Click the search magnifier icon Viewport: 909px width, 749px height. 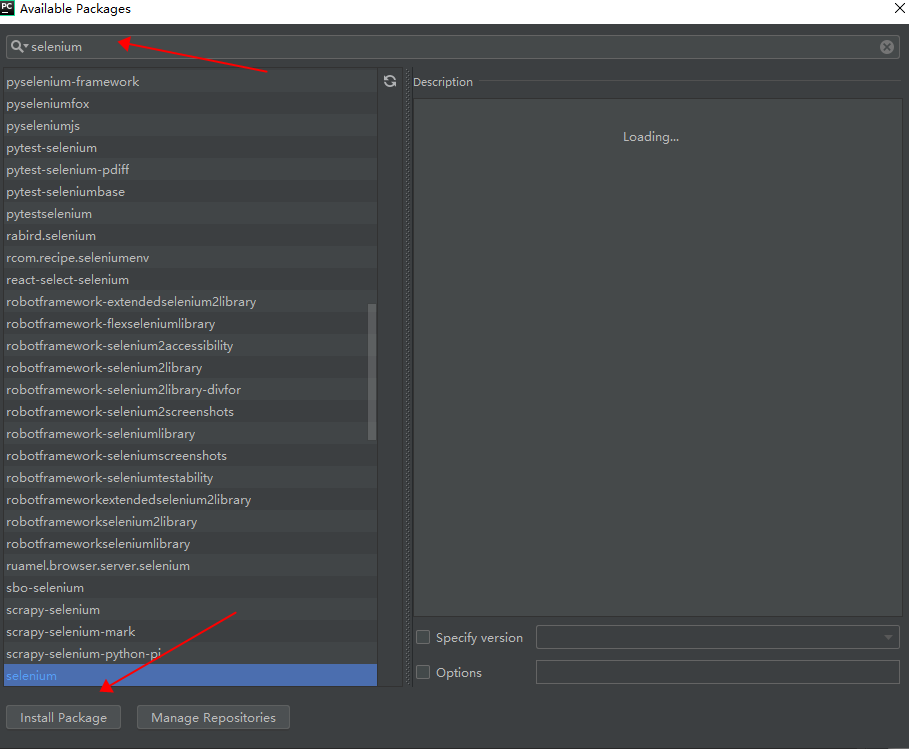(17, 46)
